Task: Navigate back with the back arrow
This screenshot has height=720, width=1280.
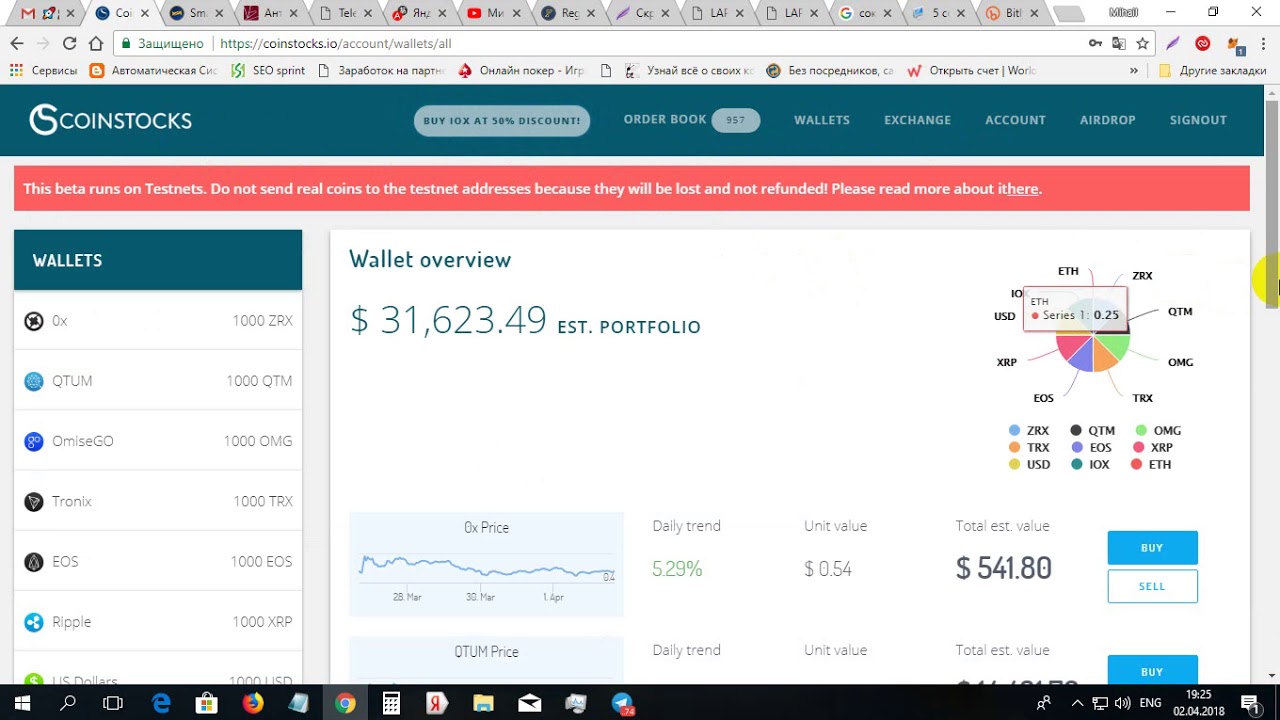Action: coord(16,44)
